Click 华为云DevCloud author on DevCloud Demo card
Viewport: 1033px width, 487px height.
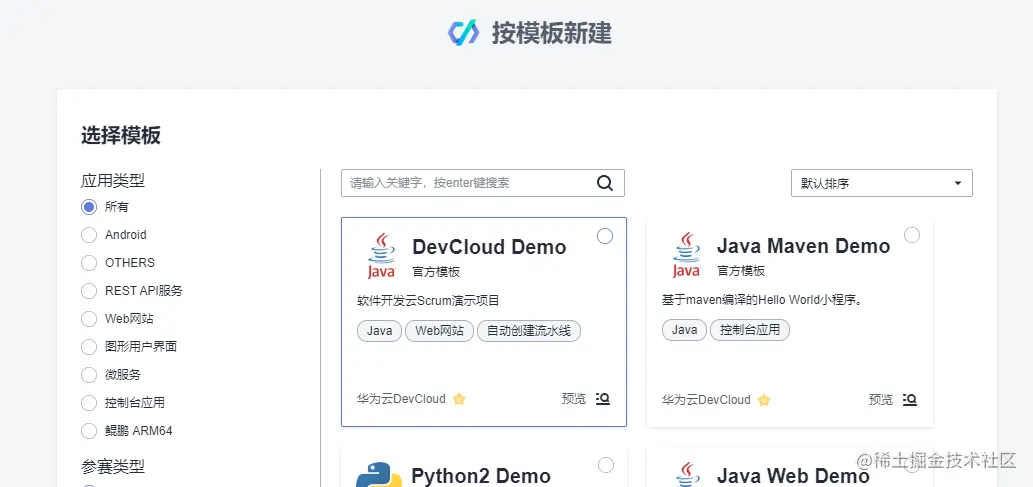[401, 399]
